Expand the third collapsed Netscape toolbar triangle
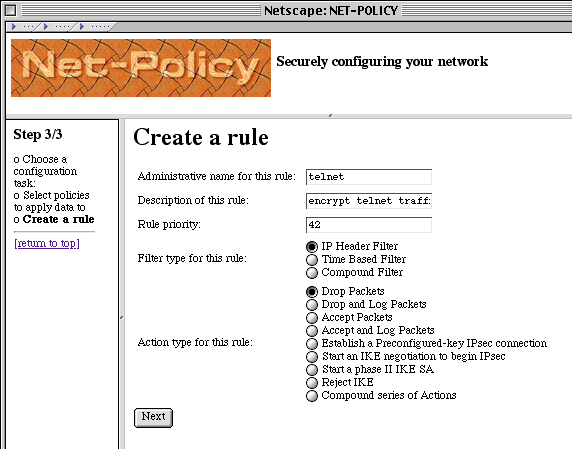 point(81,26)
